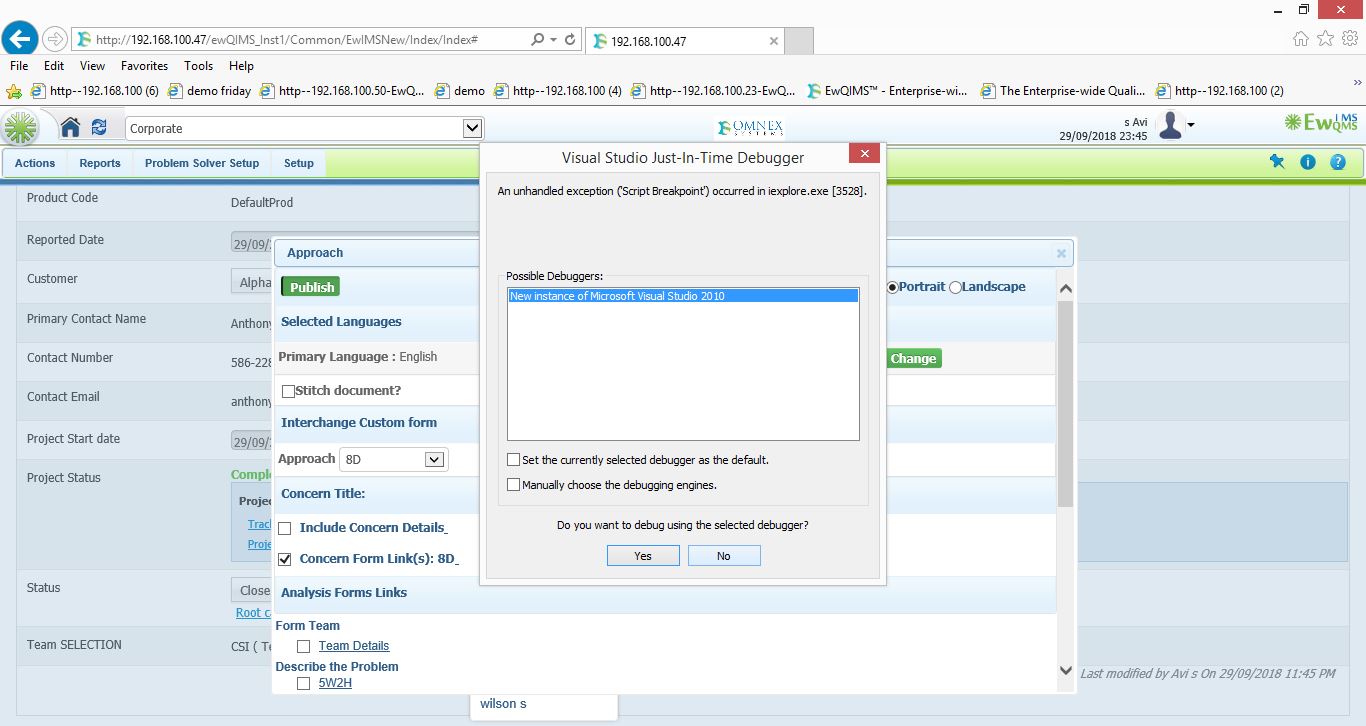Image resolution: width=1366 pixels, height=726 pixels.
Task: Close the Approach dialog with X
Action: click(x=1061, y=254)
